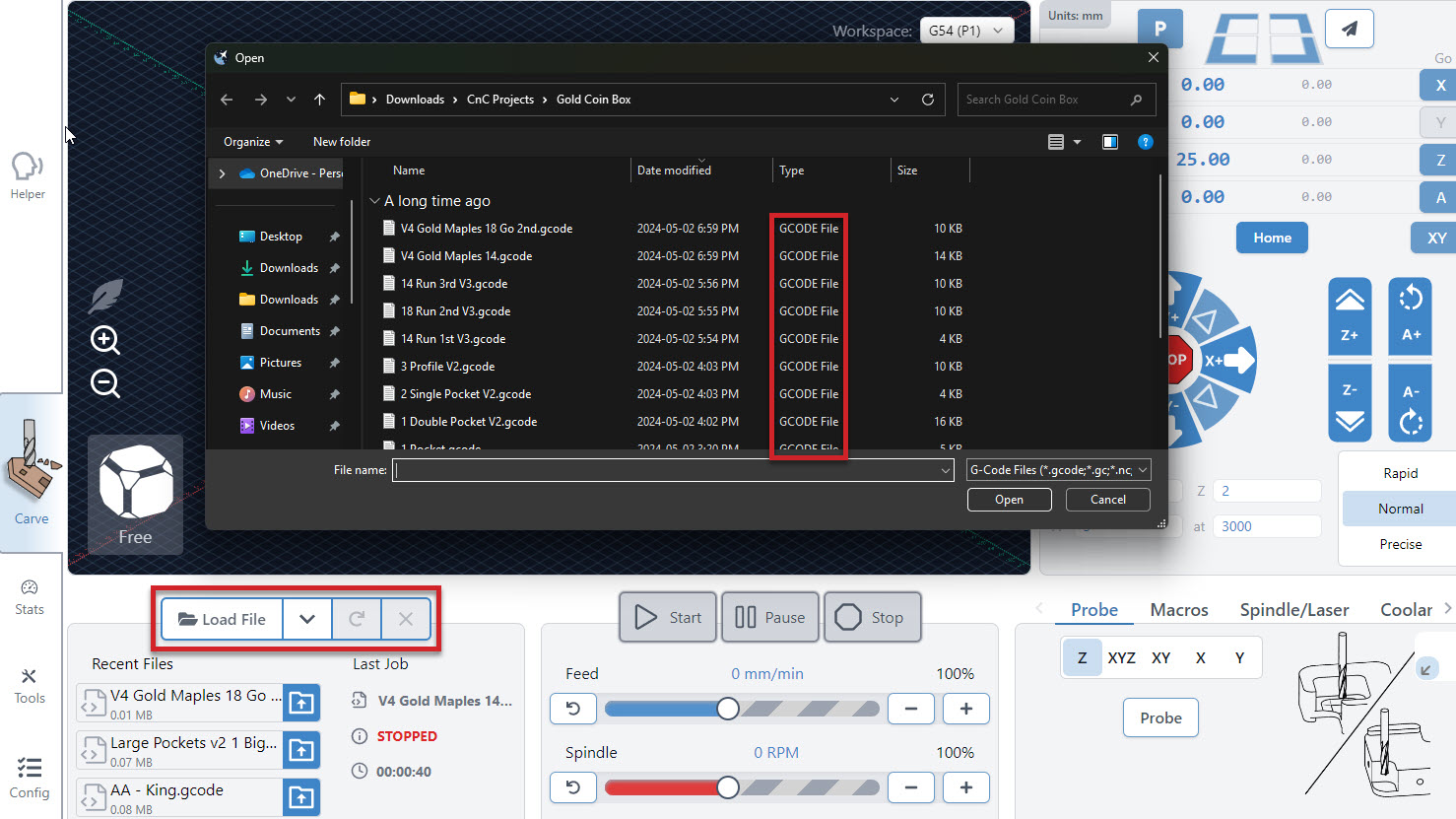This screenshot has height=819, width=1456.
Task: Open the Workspace G54 (P1) dropdown
Action: click(x=966, y=31)
